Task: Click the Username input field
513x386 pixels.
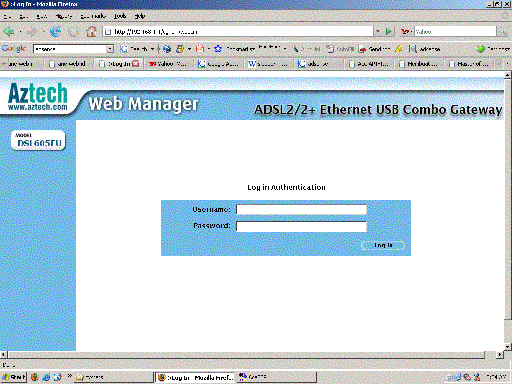Action: [301, 210]
